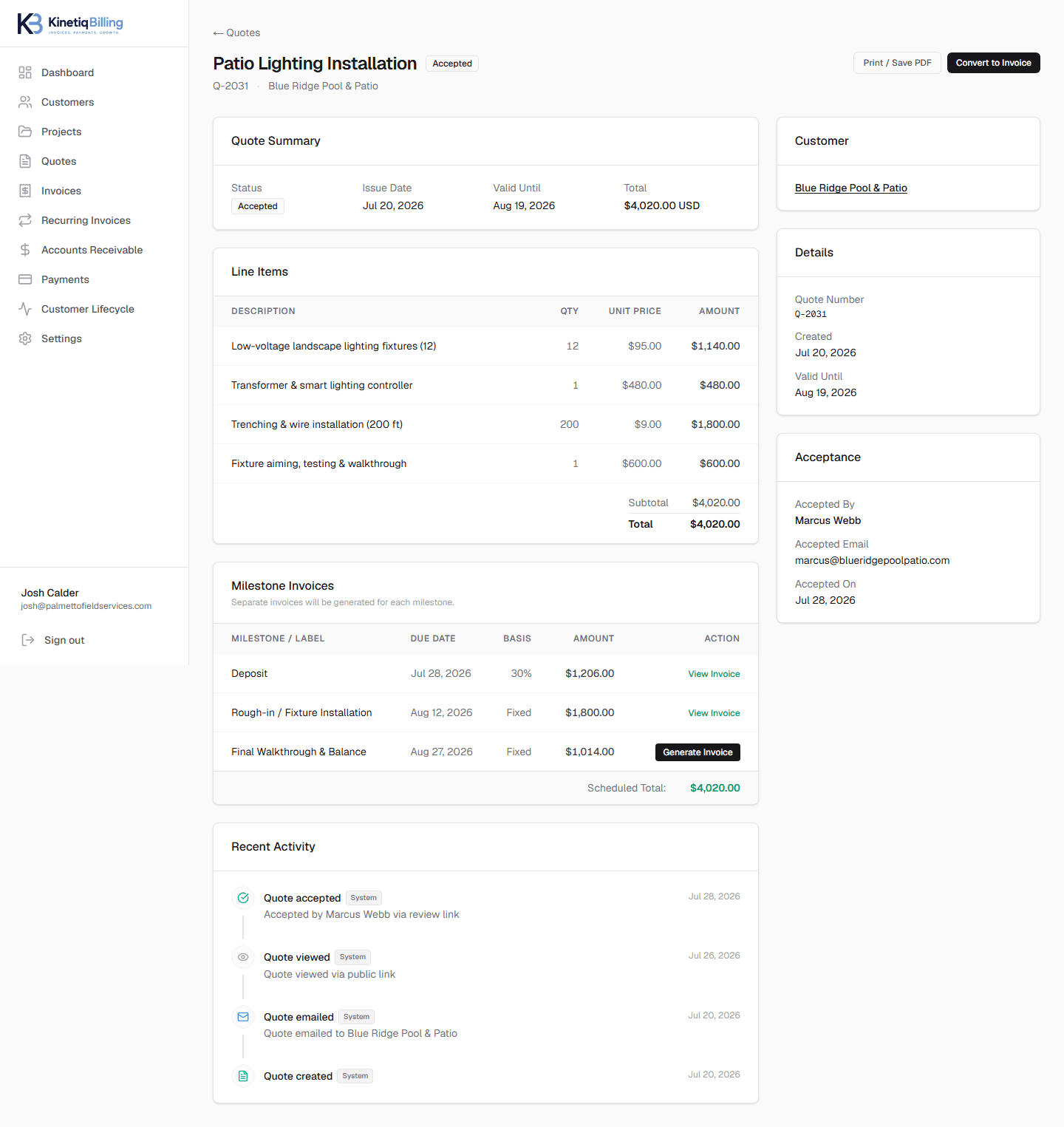Click the Sign out arrow icon
The image size is (1064, 1127).
click(x=28, y=640)
